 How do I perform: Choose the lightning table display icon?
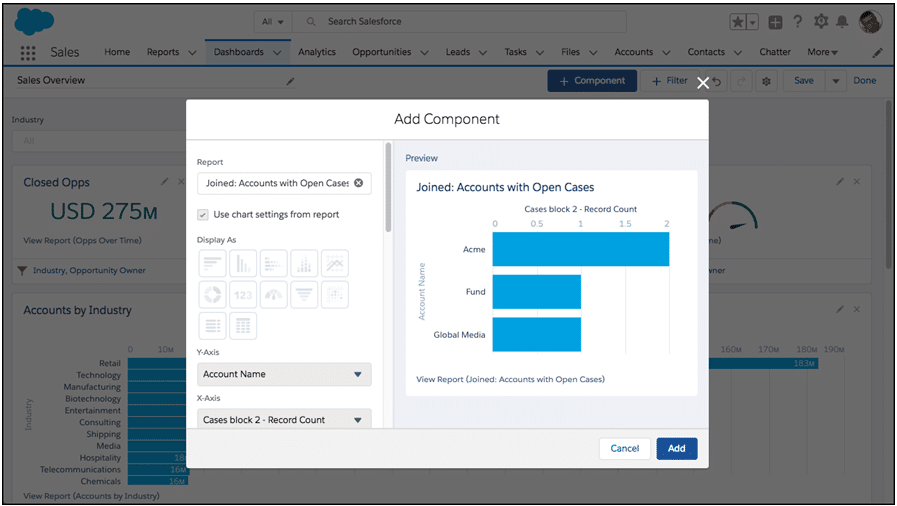pos(243,325)
